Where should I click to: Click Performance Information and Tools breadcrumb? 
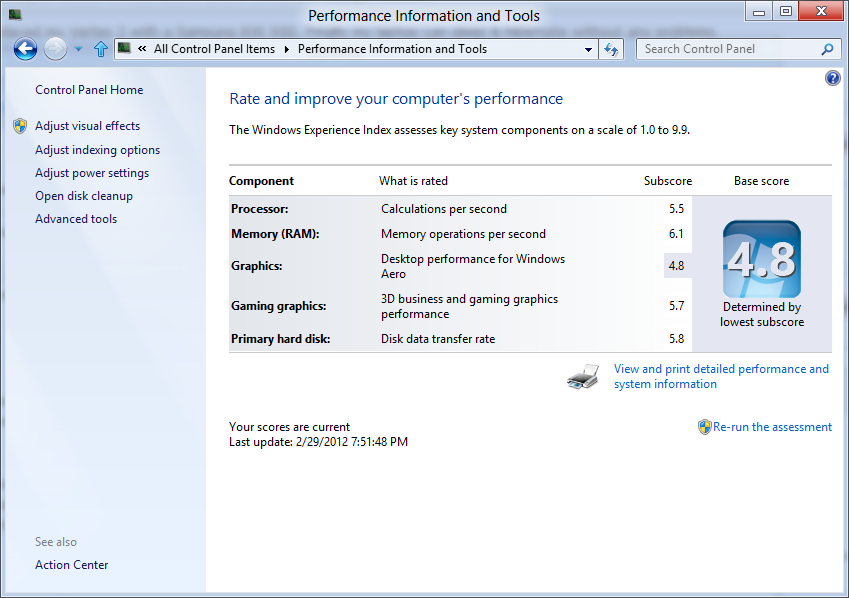pos(393,49)
